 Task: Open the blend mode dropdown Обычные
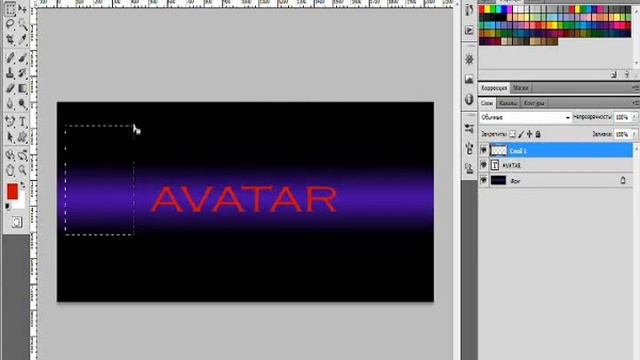(x=525, y=118)
